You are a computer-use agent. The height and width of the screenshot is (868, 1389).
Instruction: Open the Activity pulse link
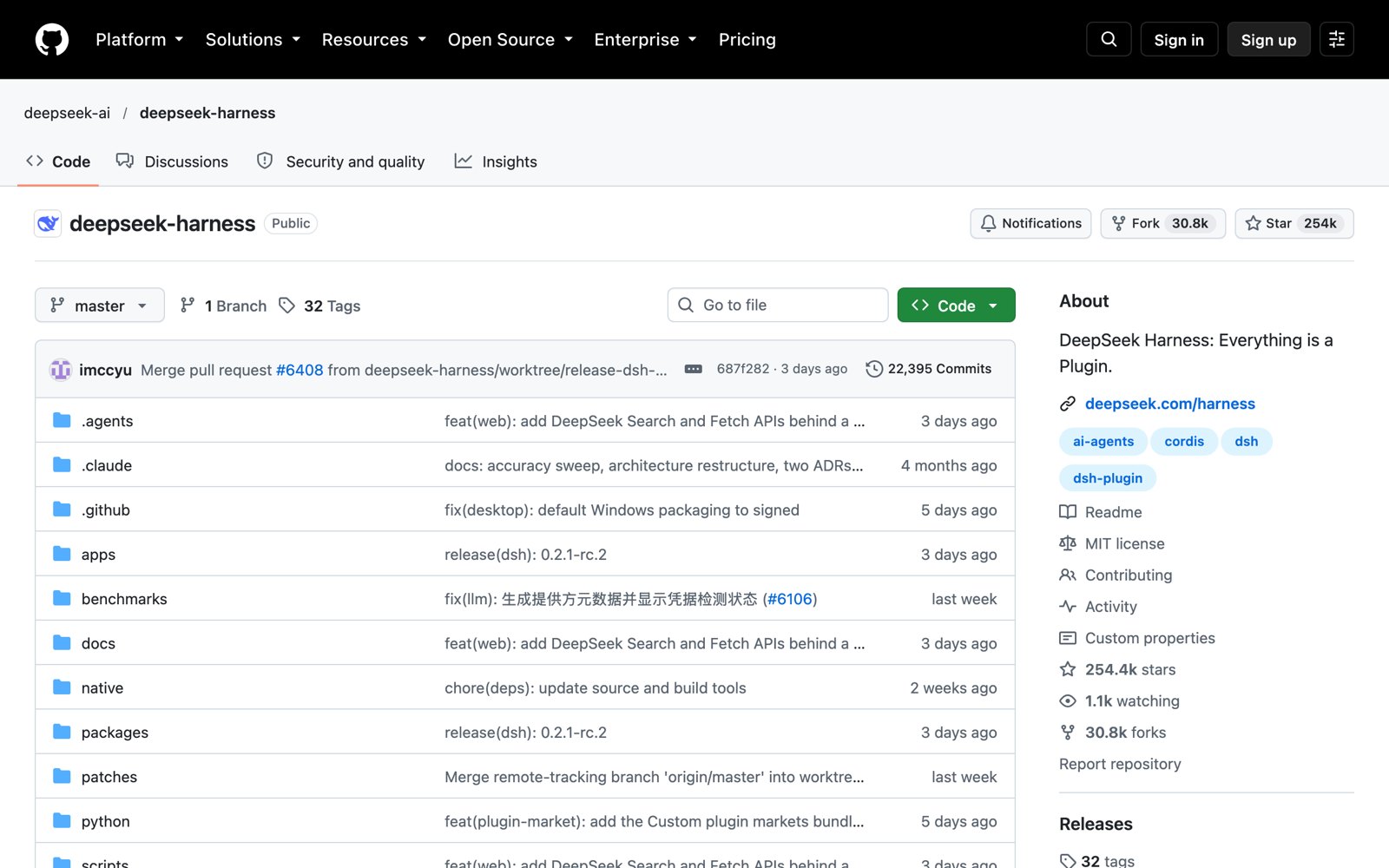click(1098, 607)
